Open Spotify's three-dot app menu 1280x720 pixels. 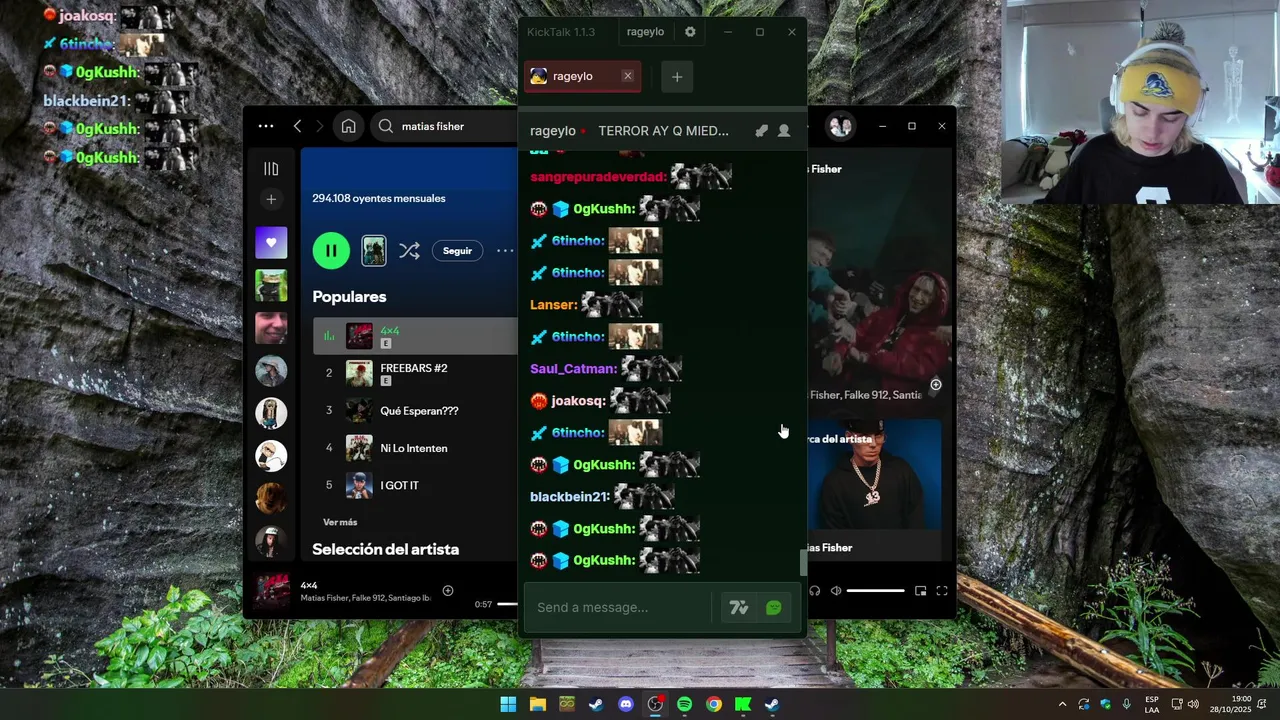266,126
